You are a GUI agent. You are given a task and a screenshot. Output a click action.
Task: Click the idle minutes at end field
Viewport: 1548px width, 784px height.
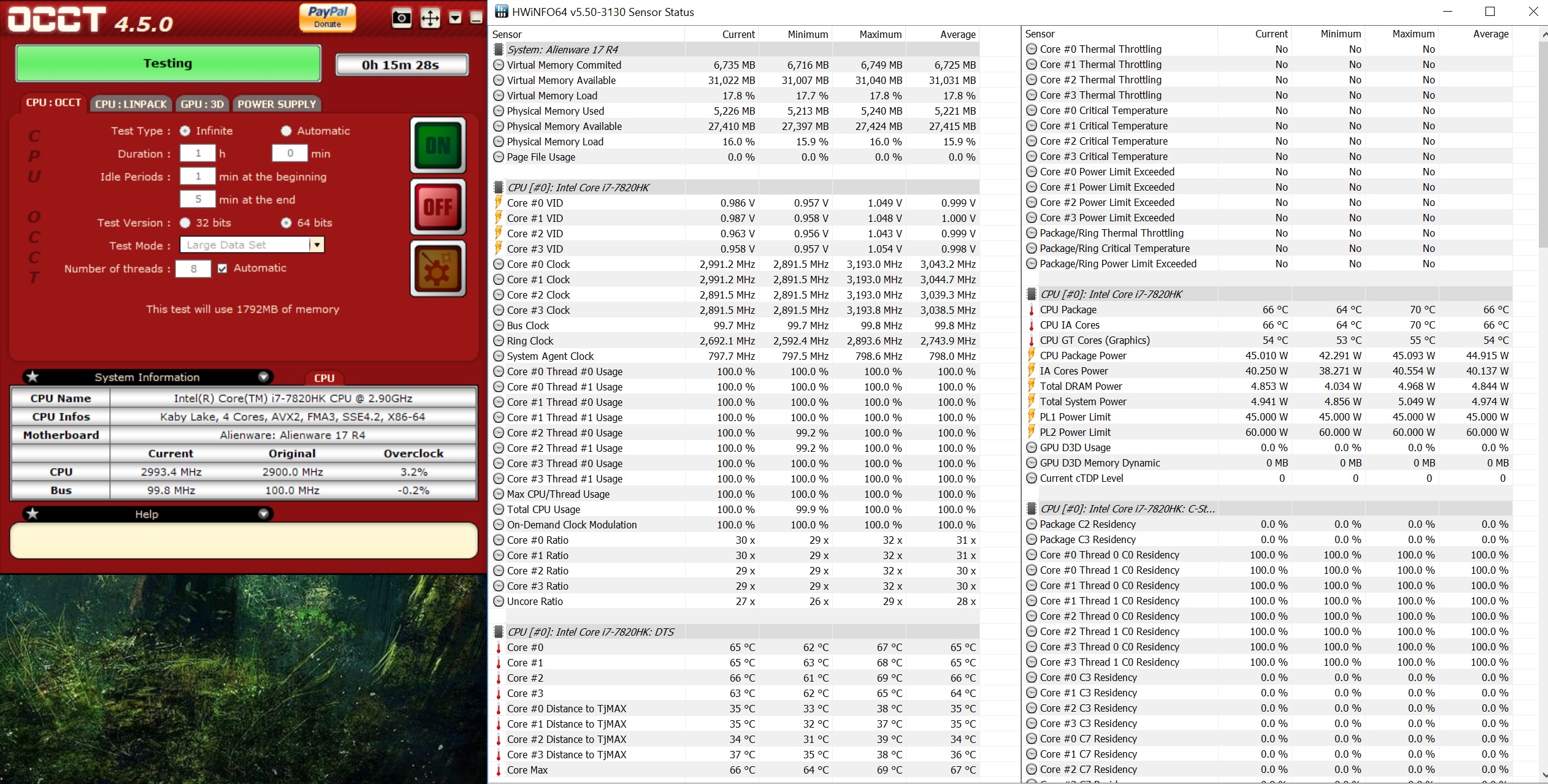(x=197, y=199)
